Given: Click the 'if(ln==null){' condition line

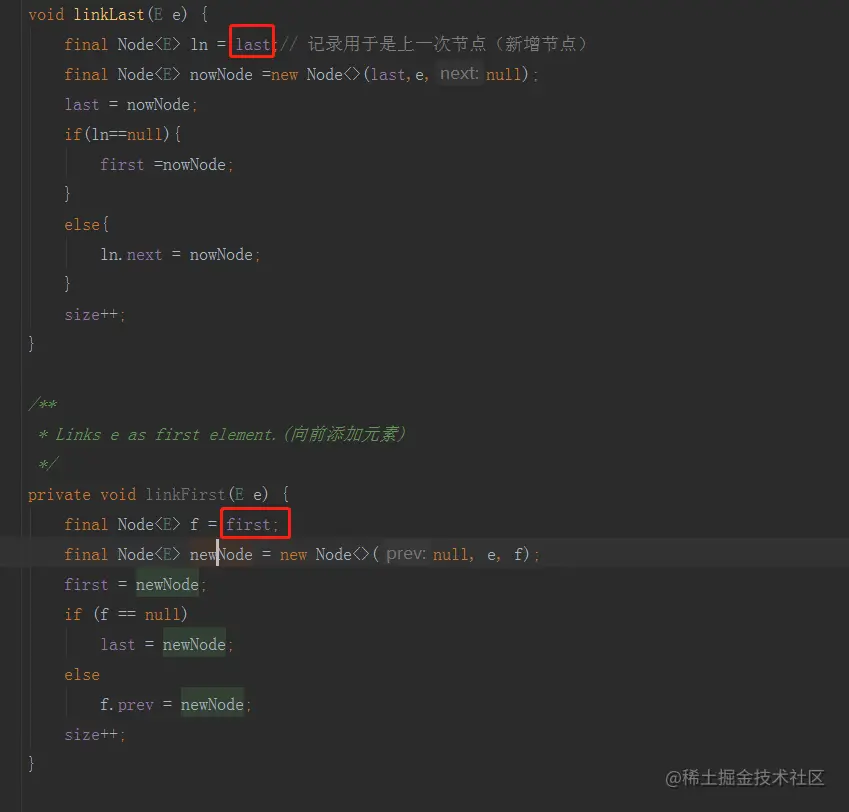Looking at the screenshot, I should (x=123, y=134).
